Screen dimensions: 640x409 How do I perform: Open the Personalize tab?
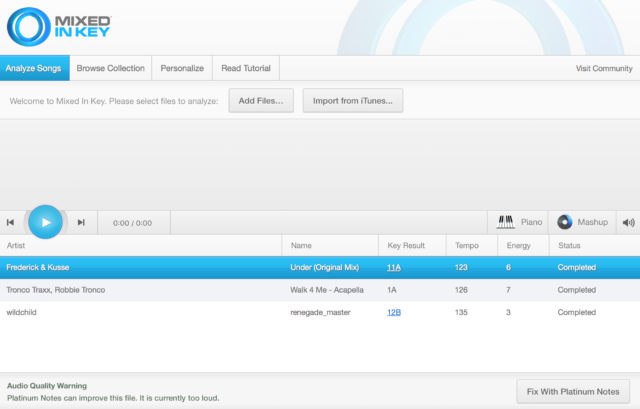(182, 68)
